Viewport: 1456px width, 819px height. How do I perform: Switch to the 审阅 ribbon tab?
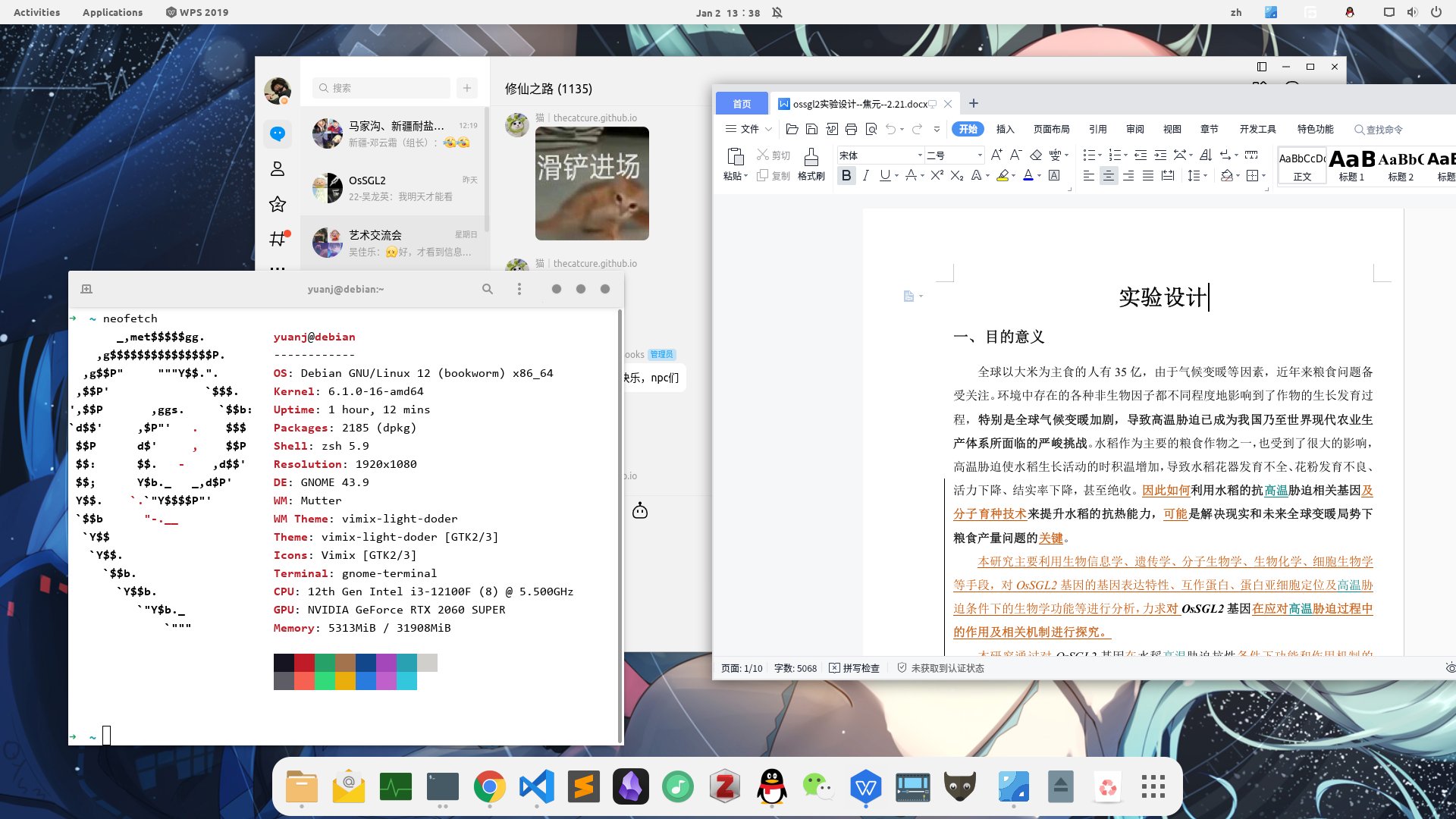(x=1134, y=129)
